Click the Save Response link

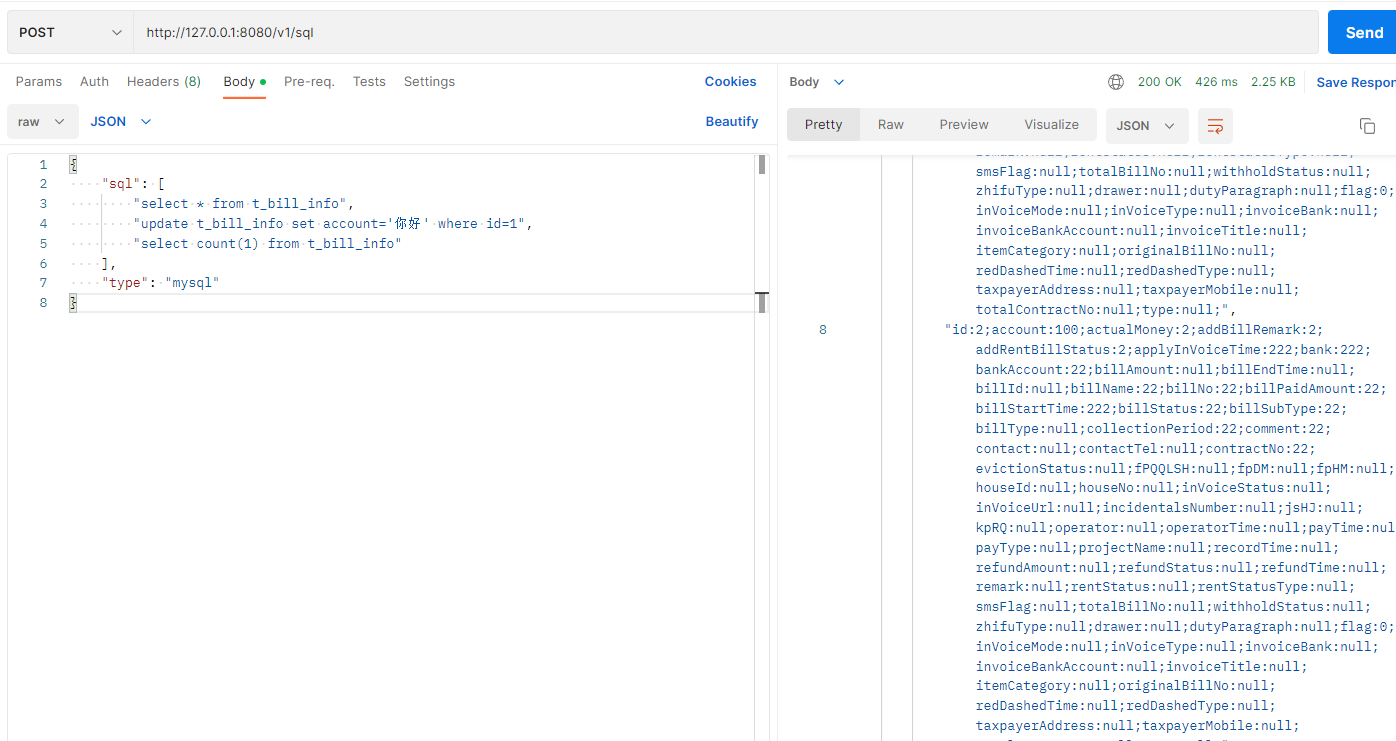(1356, 81)
